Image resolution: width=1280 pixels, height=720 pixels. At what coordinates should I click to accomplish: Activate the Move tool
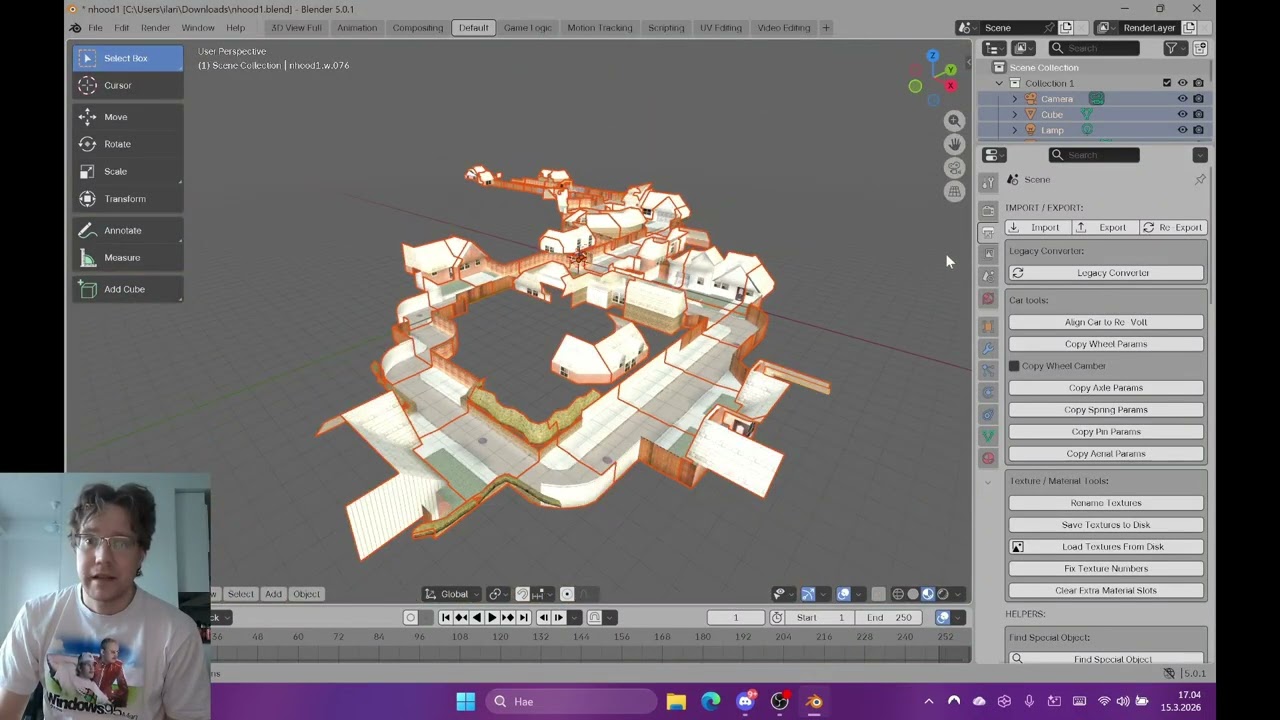coord(127,117)
